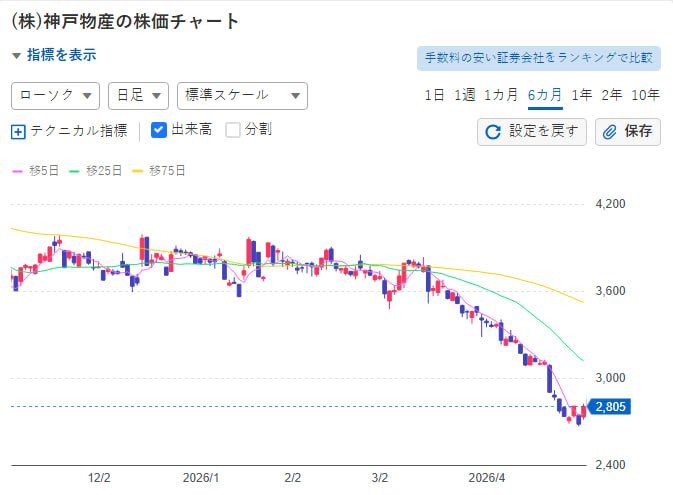Screen dimensions: 673x495
Task: Switch to the 1週 period tab
Action: [465, 95]
